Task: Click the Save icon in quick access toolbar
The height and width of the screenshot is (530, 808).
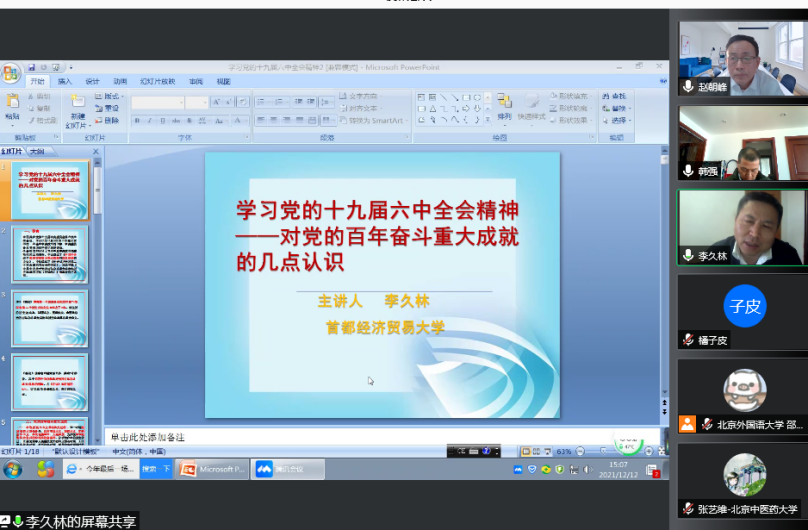Action: (30, 67)
